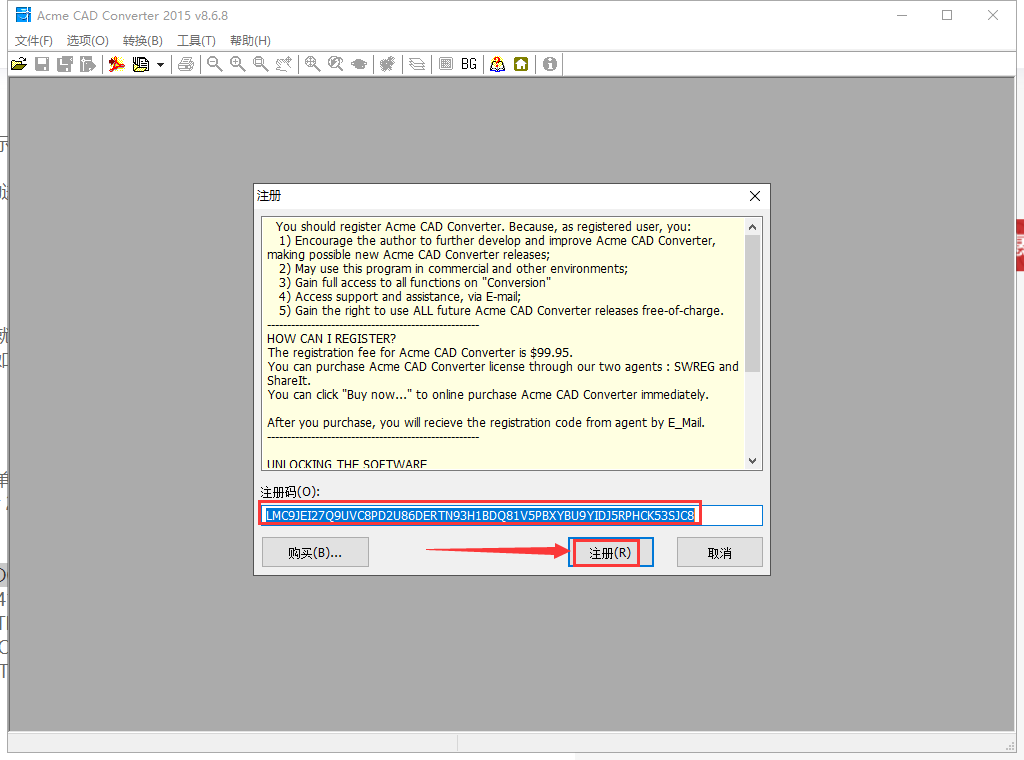
Task: Click the home page icon
Action: point(521,64)
